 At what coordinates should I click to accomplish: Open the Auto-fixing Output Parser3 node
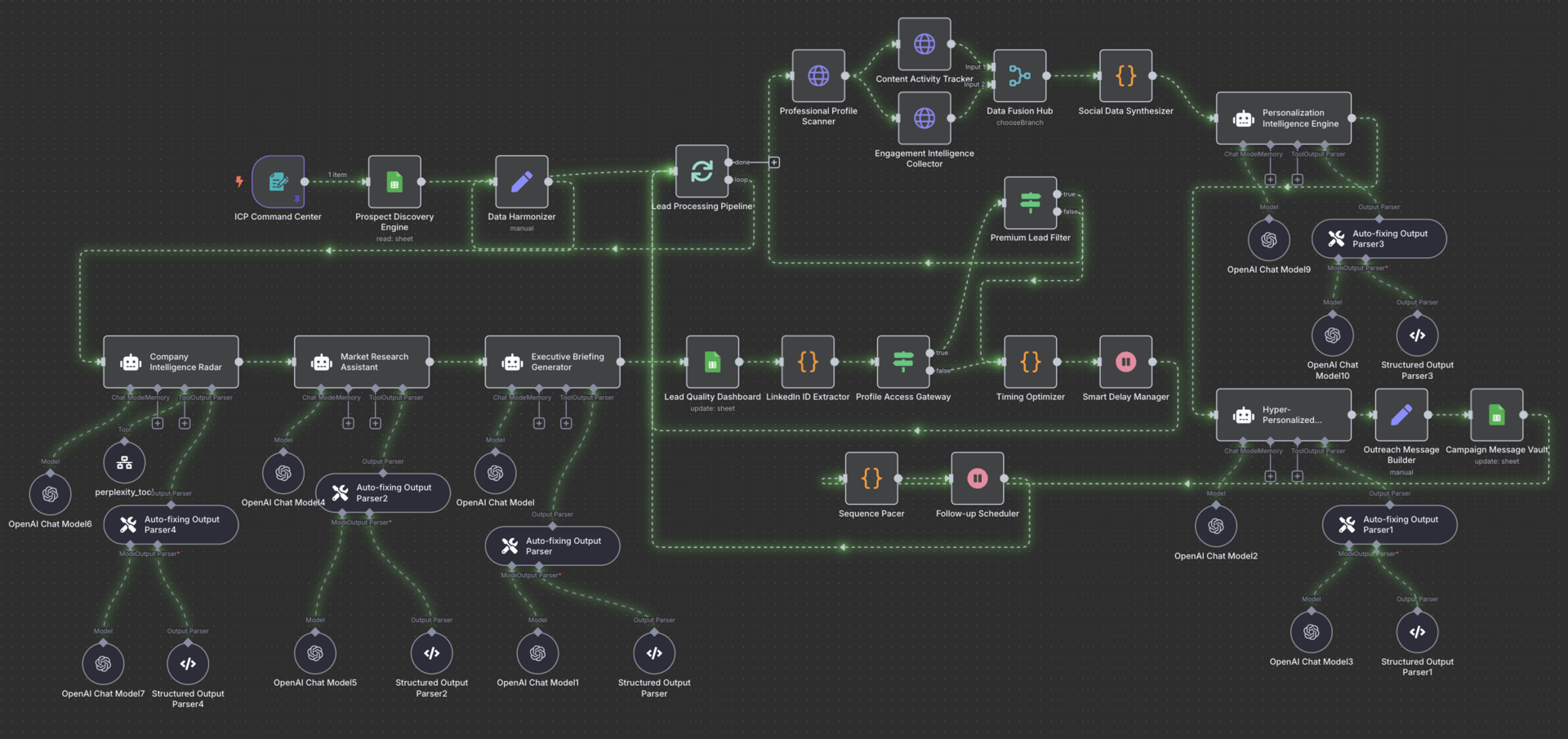(x=1379, y=238)
